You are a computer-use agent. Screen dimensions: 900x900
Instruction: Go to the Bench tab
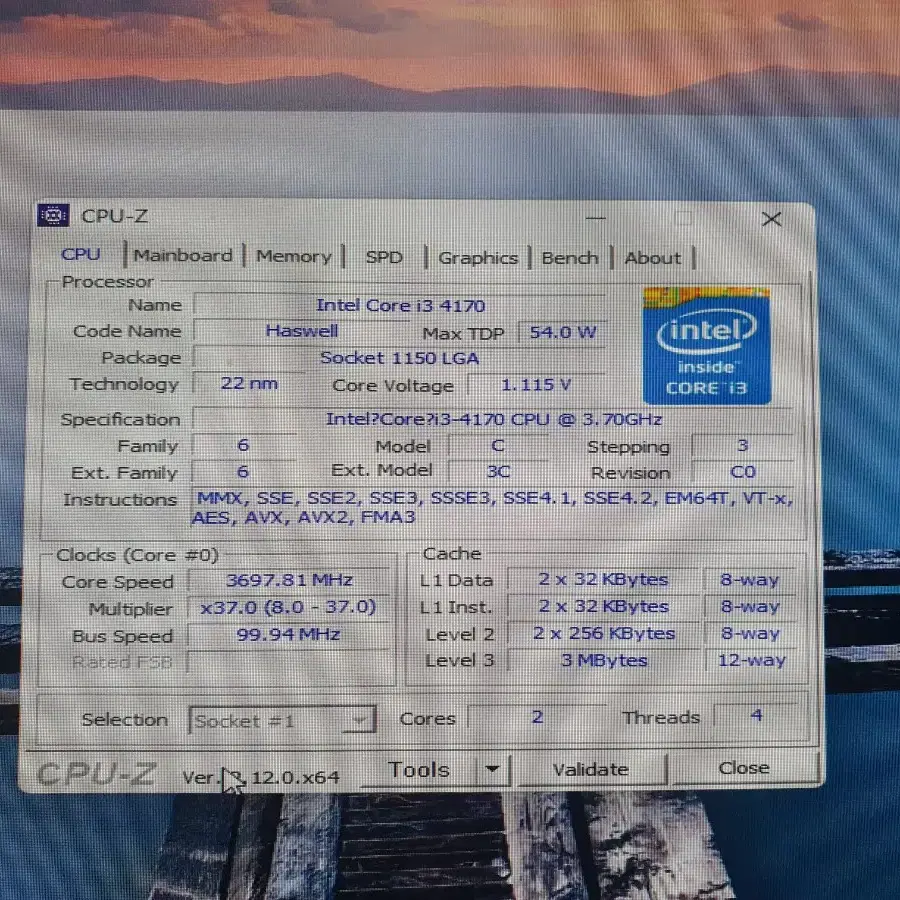click(569, 258)
